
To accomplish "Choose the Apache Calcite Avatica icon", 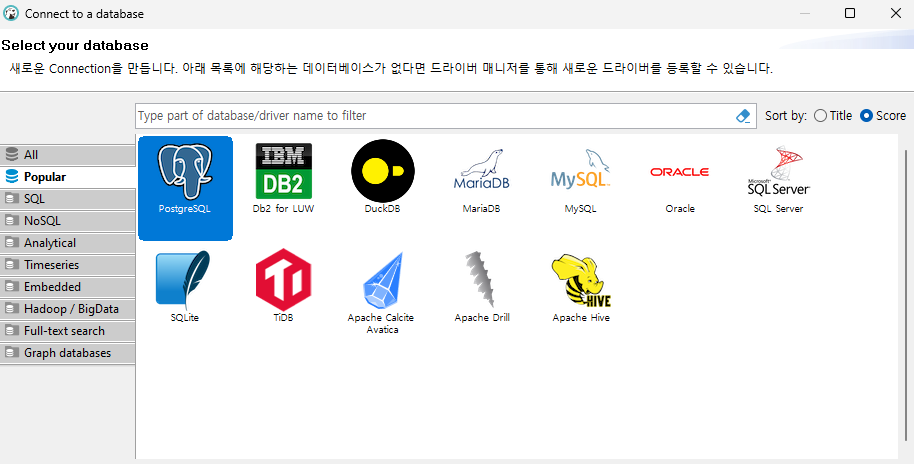I will coord(382,280).
